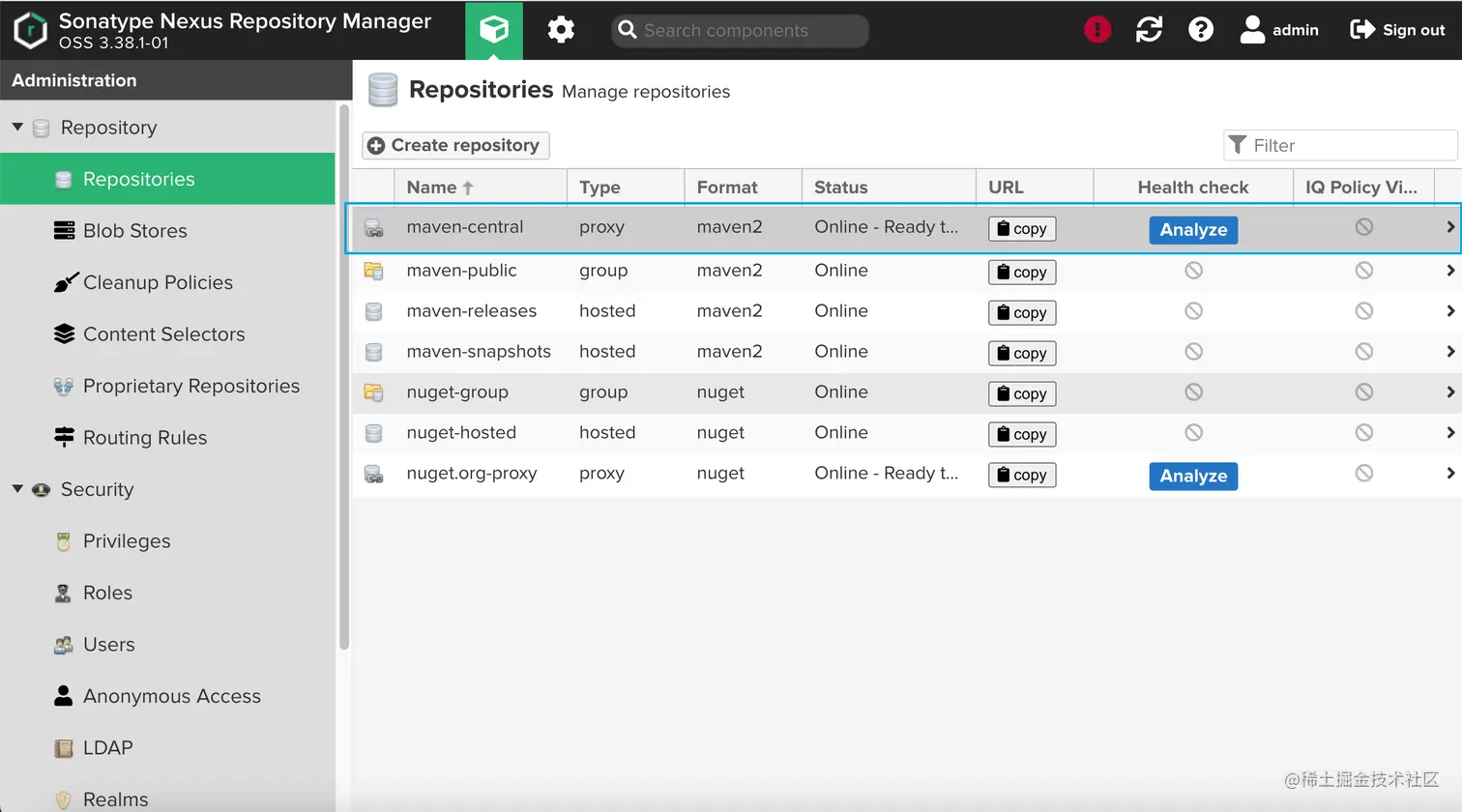Click the URL column header
The height and width of the screenshot is (812, 1462).
(x=1035, y=187)
